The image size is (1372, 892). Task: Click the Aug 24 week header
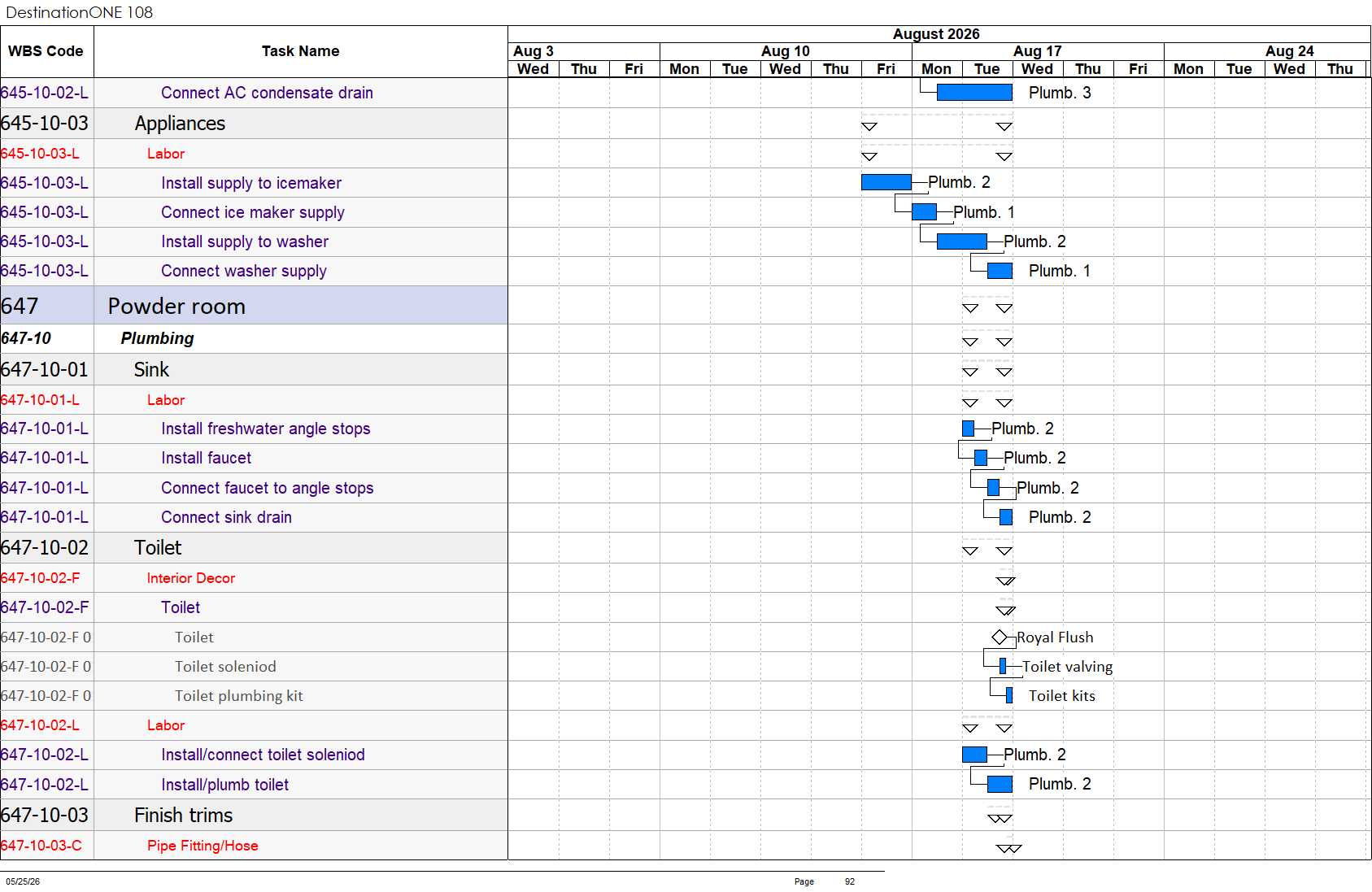(x=1267, y=51)
